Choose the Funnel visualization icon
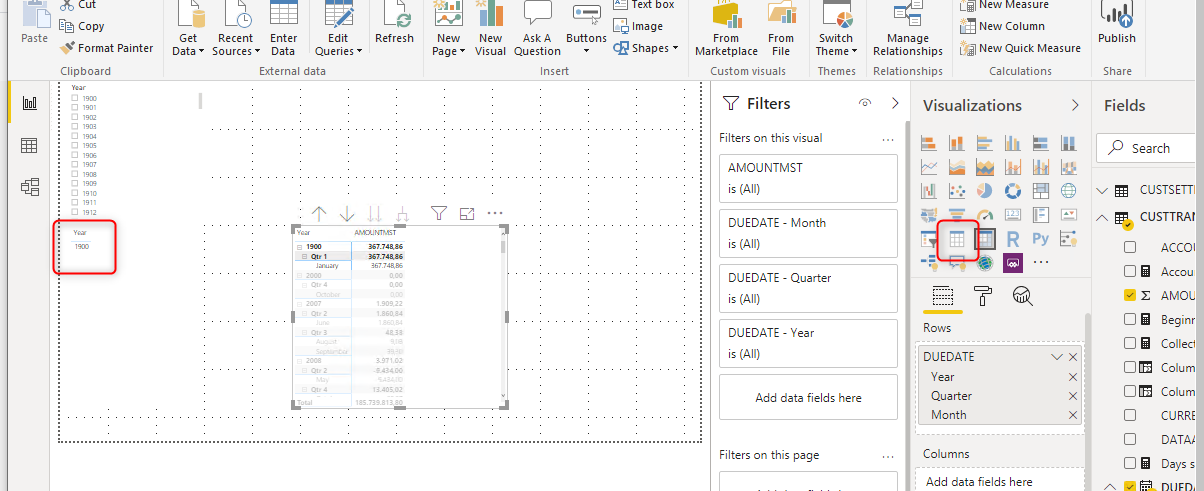 957,214
